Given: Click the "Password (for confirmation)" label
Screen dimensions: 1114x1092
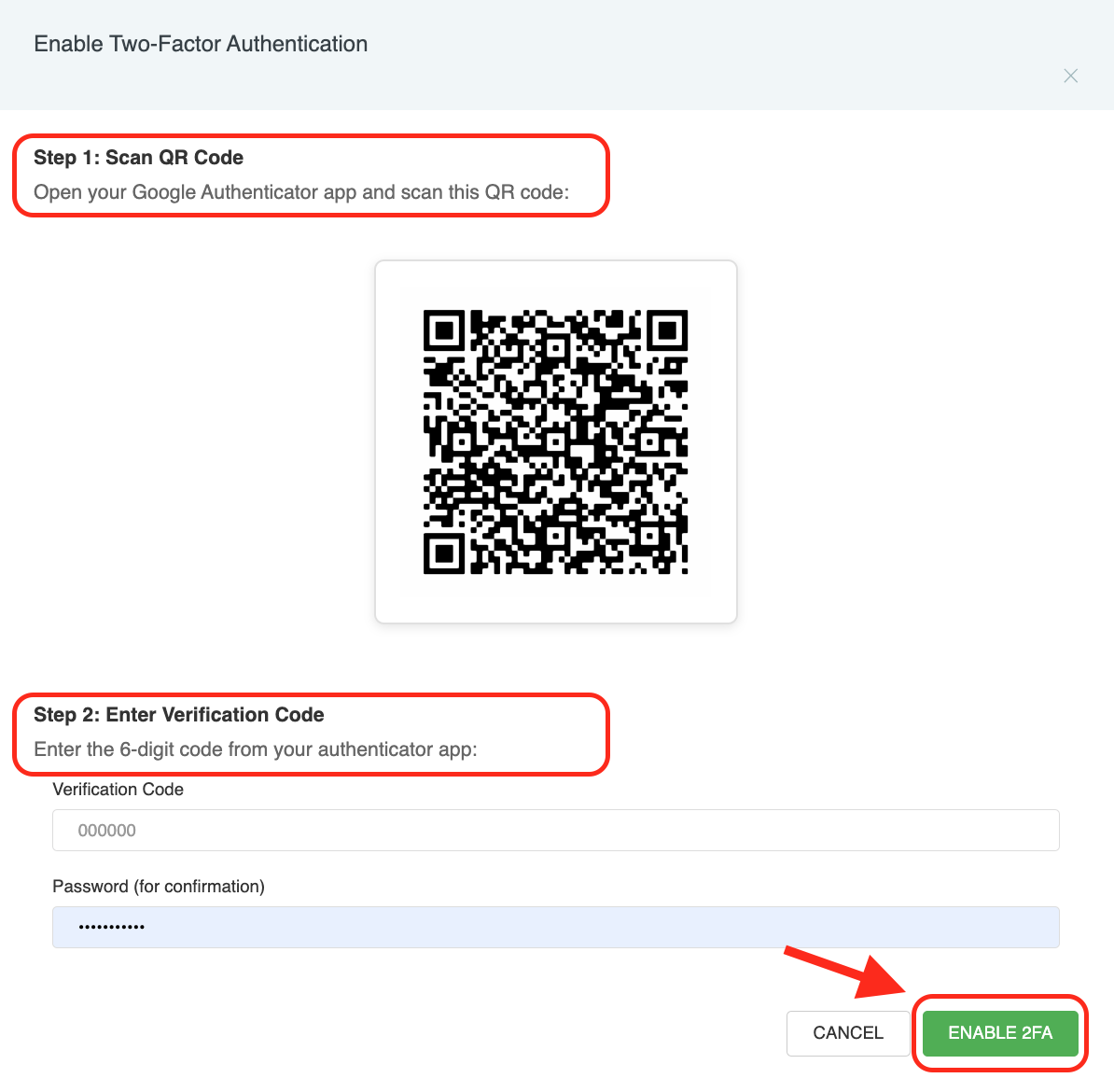Looking at the screenshot, I should point(159,887).
